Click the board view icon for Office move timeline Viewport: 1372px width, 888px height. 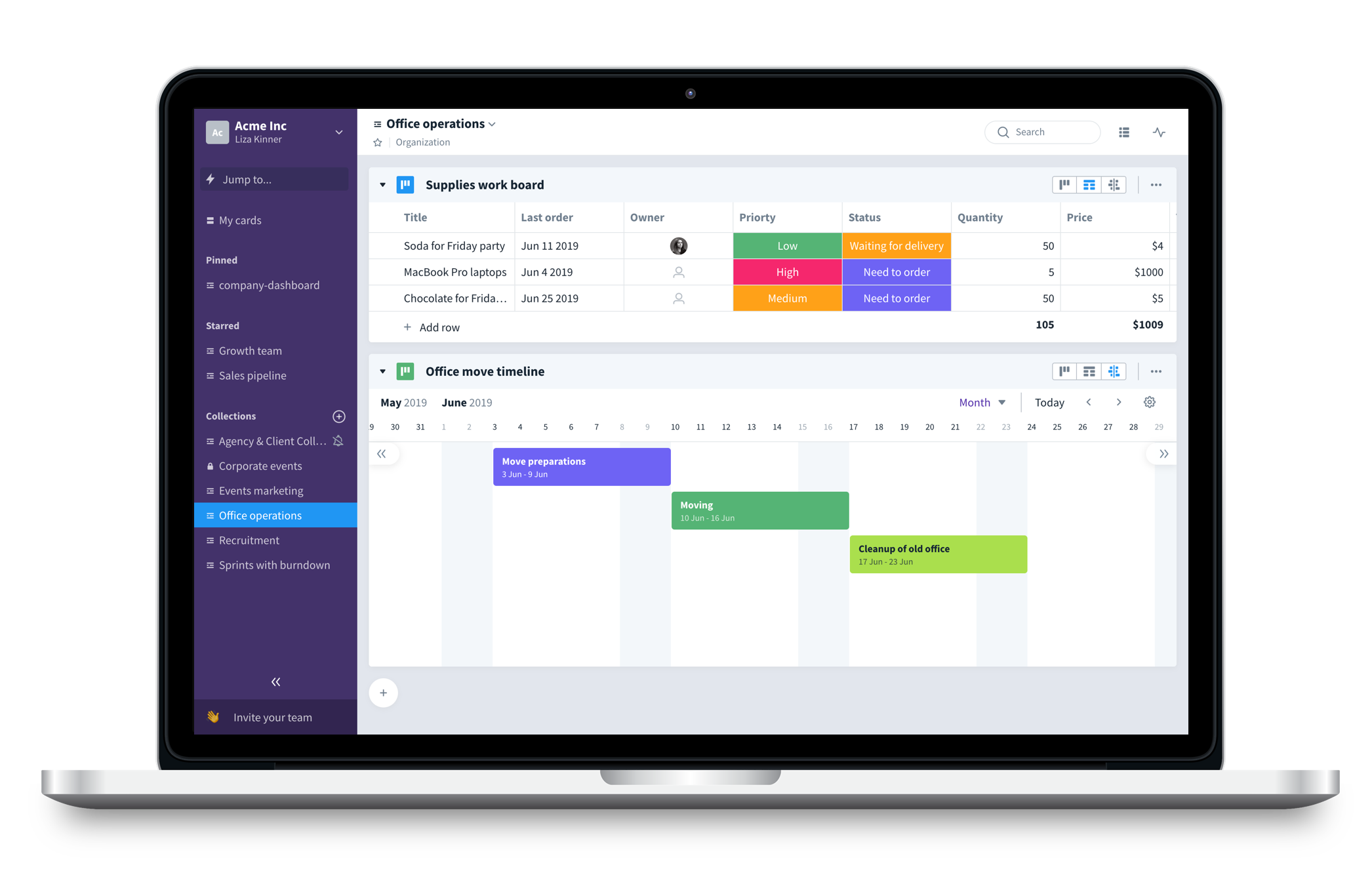(1064, 371)
